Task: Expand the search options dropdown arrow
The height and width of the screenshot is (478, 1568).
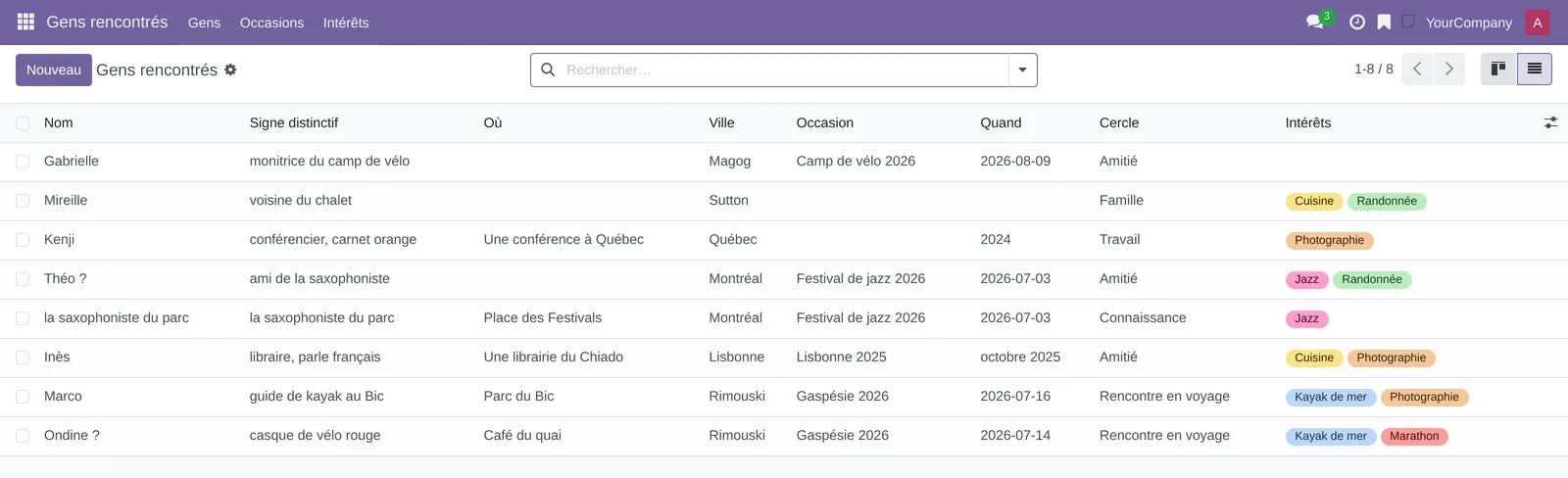Action: (x=1022, y=70)
